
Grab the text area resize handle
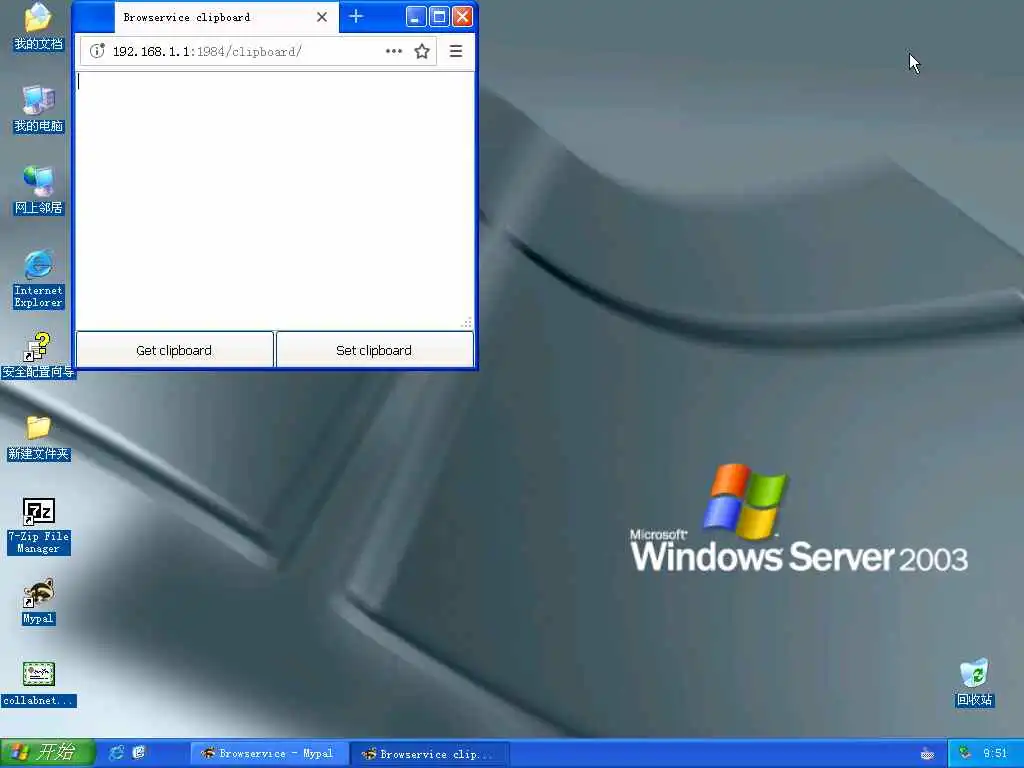pyautogui.click(x=467, y=323)
